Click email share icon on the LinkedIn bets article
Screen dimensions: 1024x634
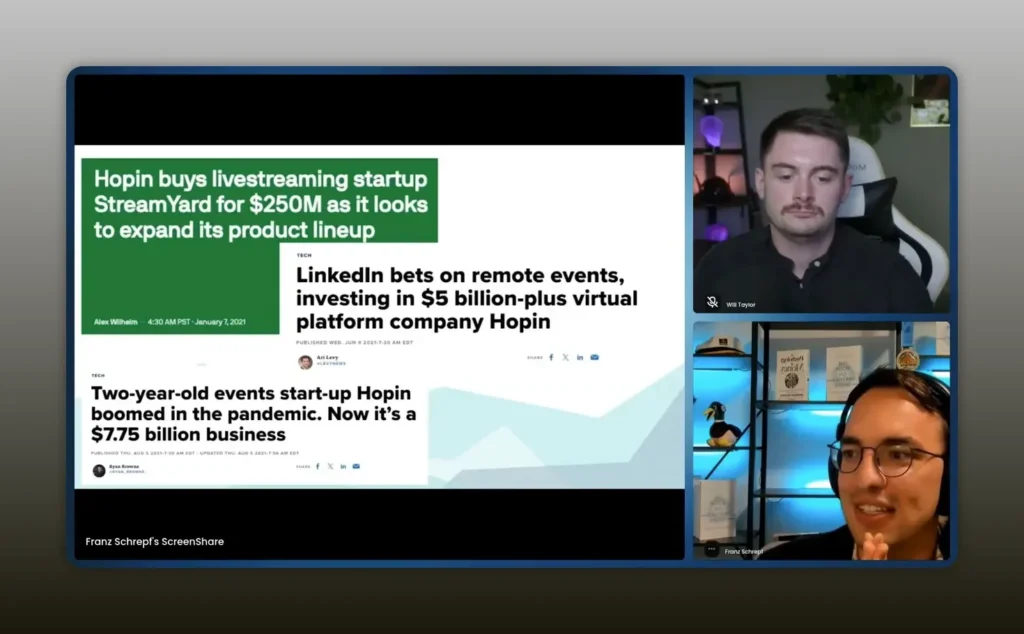click(x=595, y=357)
